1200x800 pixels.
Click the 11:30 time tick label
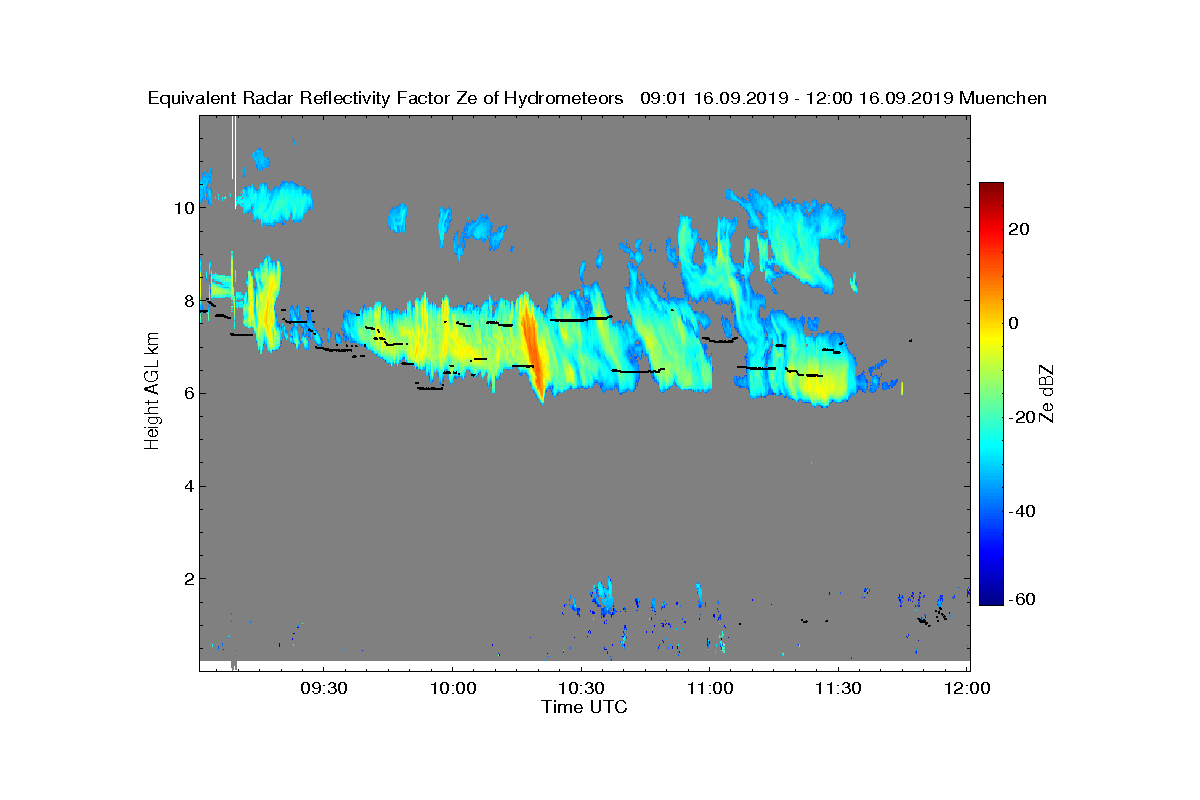[839, 689]
